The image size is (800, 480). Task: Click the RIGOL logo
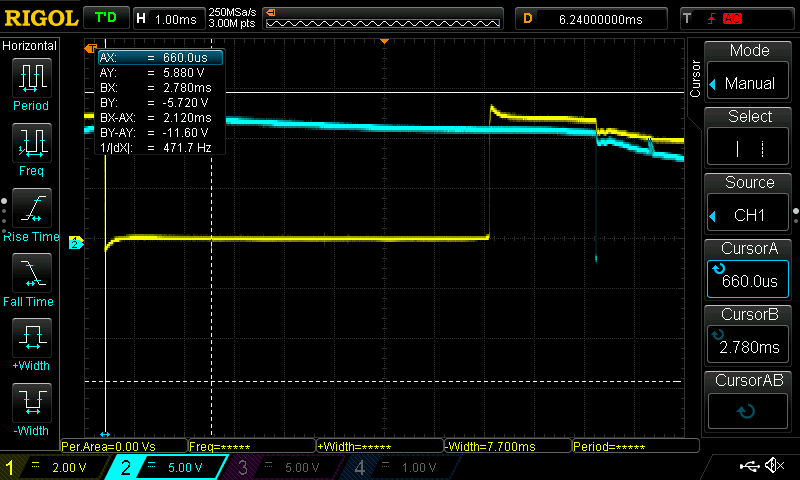pos(40,18)
